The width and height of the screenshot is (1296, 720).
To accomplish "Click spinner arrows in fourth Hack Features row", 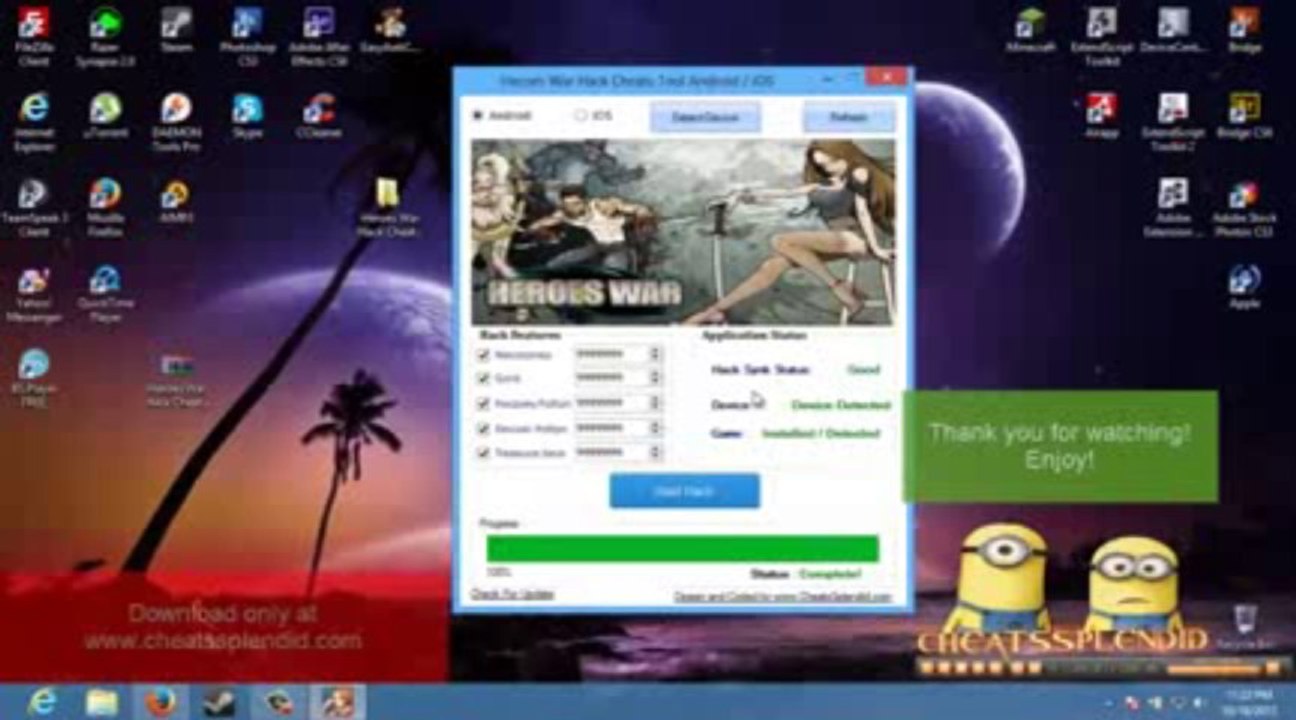I will click(656, 428).
